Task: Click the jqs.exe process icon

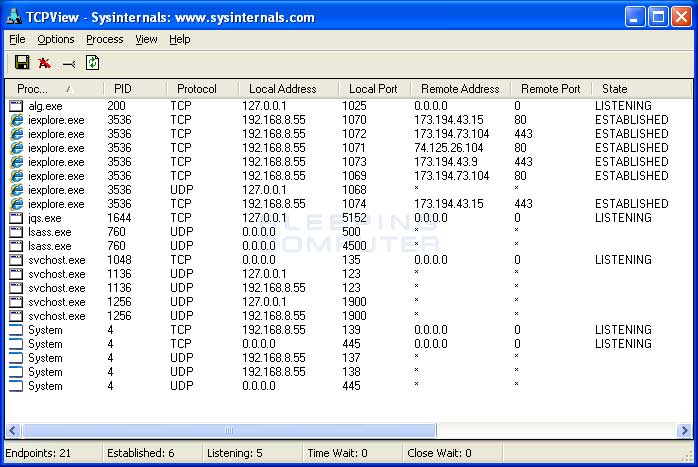Action: coord(16,218)
